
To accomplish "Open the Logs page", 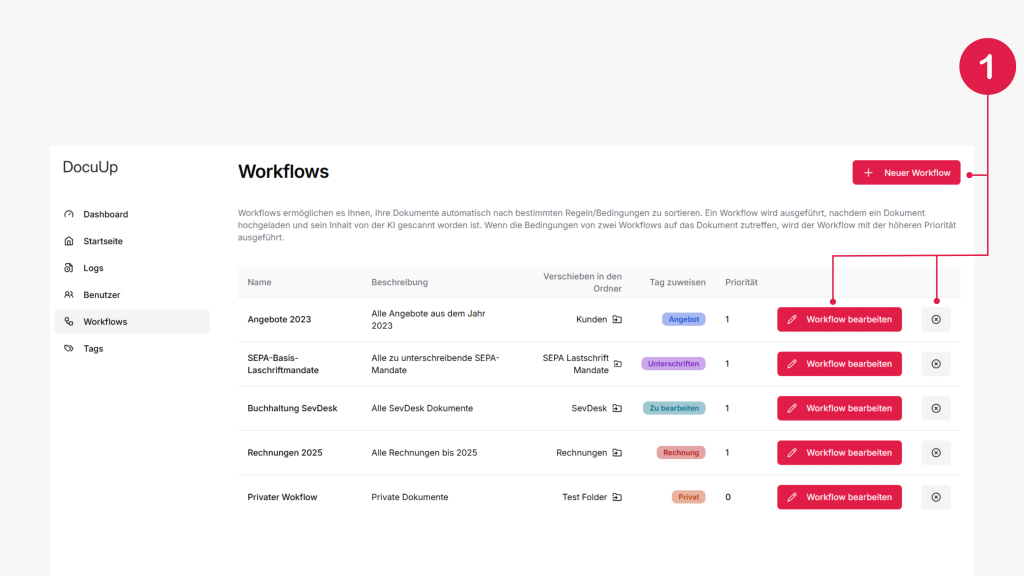I will point(93,268).
